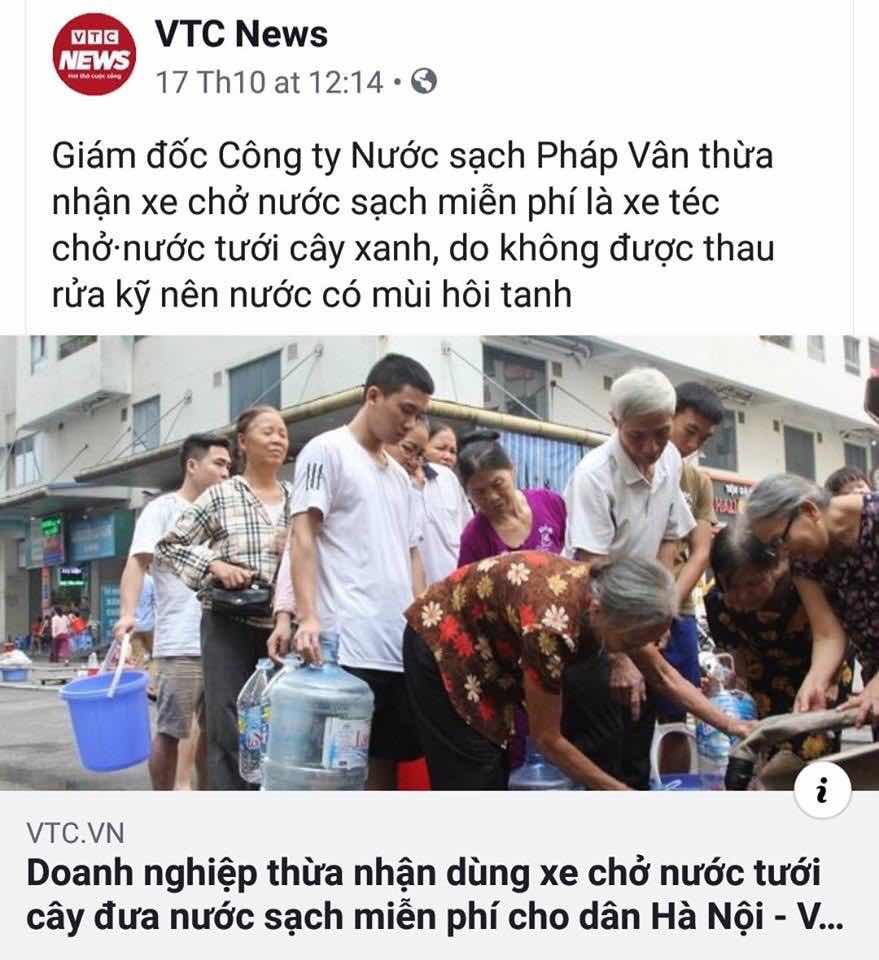Screen dimensions: 879x960
Task: Open the VTC News page name
Action: pyautogui.click(x=241, y=34)
